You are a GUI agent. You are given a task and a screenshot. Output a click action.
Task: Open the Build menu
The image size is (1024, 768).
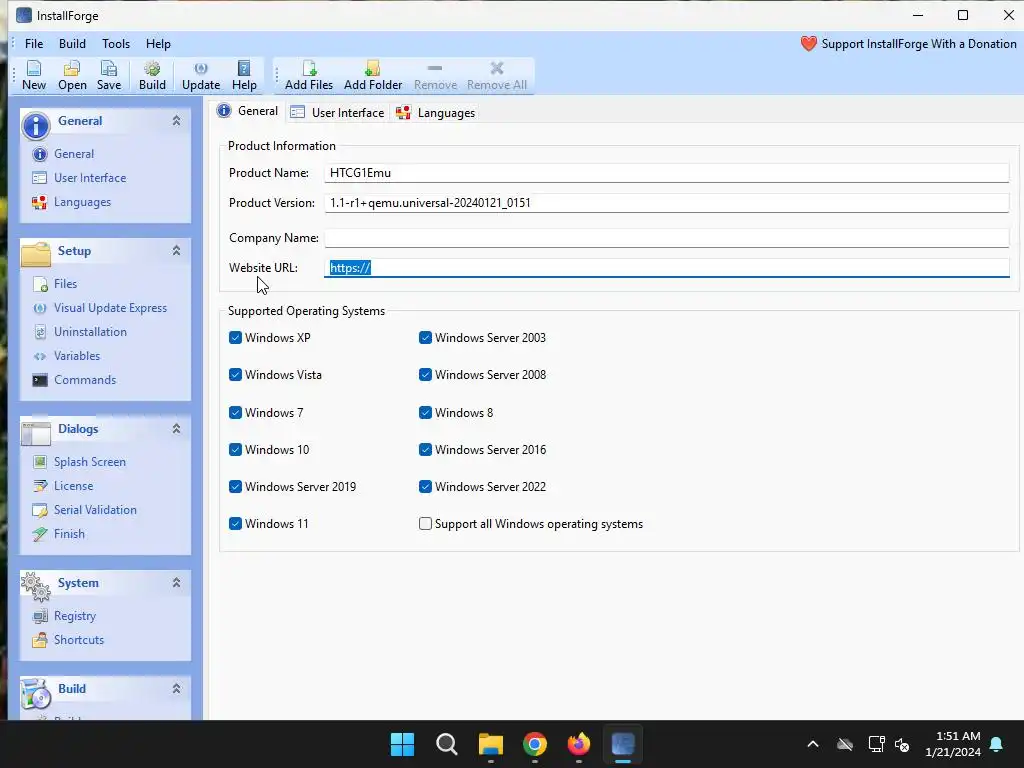72,44
